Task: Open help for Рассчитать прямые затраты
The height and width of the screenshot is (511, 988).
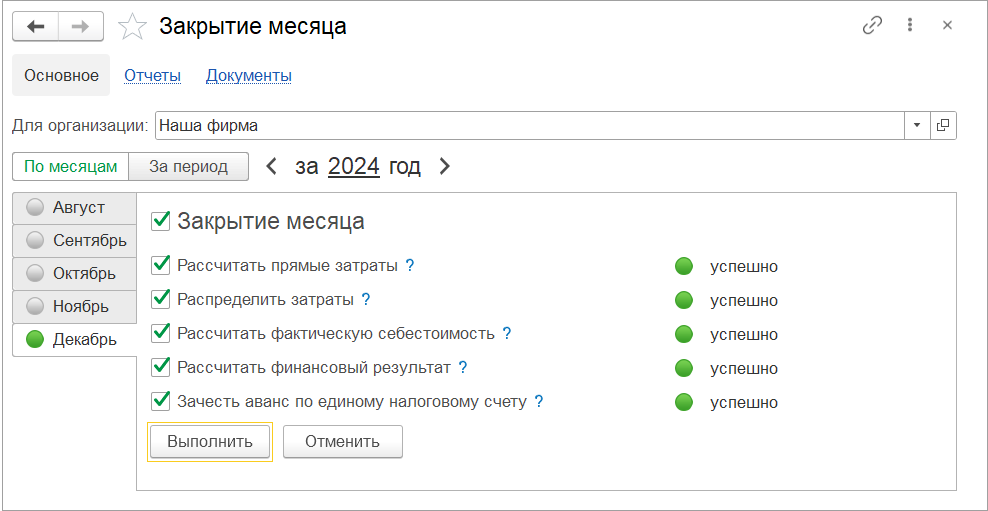Action: coord(410,266)
